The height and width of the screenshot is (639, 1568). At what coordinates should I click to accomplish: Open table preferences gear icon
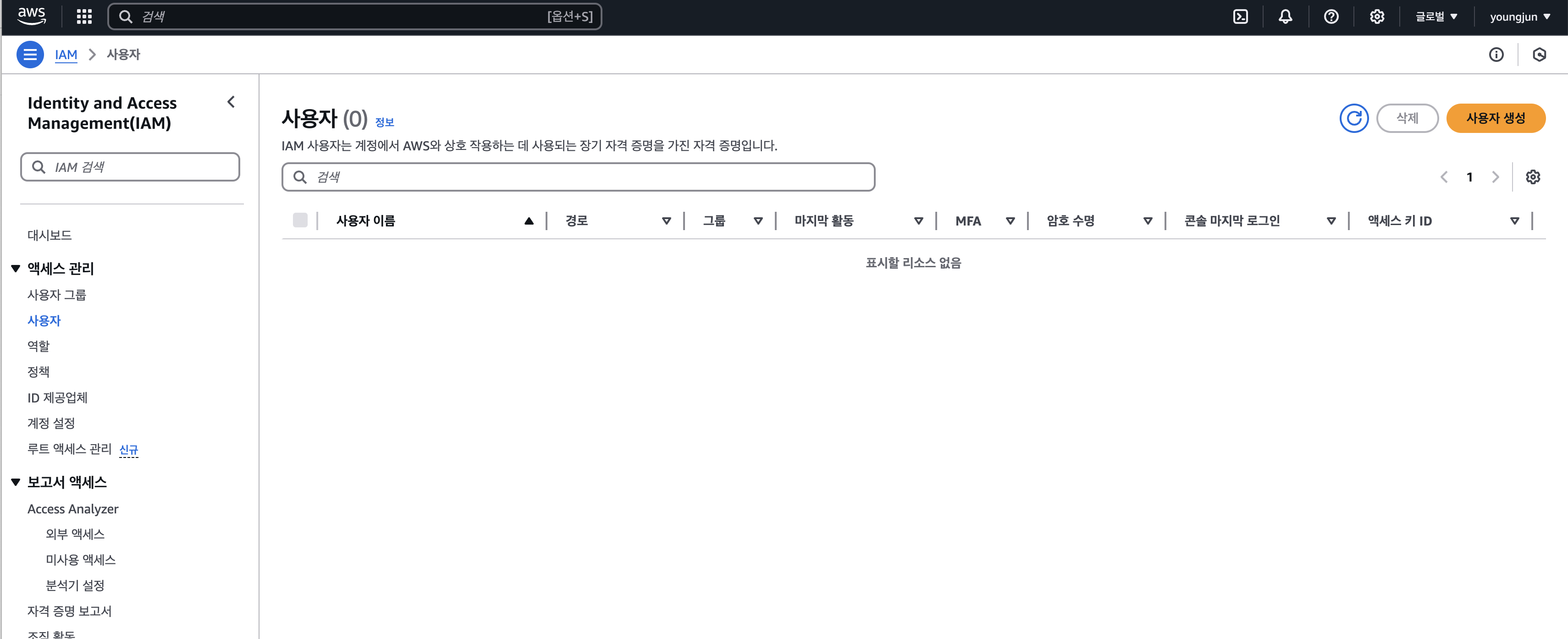click(1532, 177)
